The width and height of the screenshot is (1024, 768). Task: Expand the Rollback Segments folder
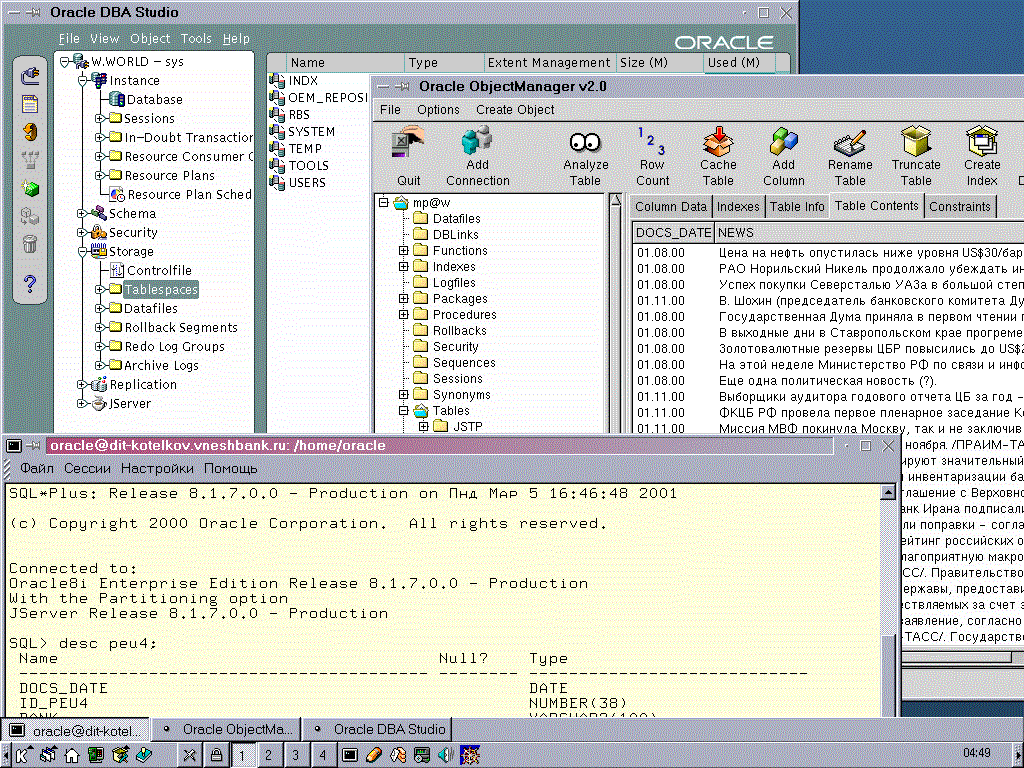click(100, 327)
